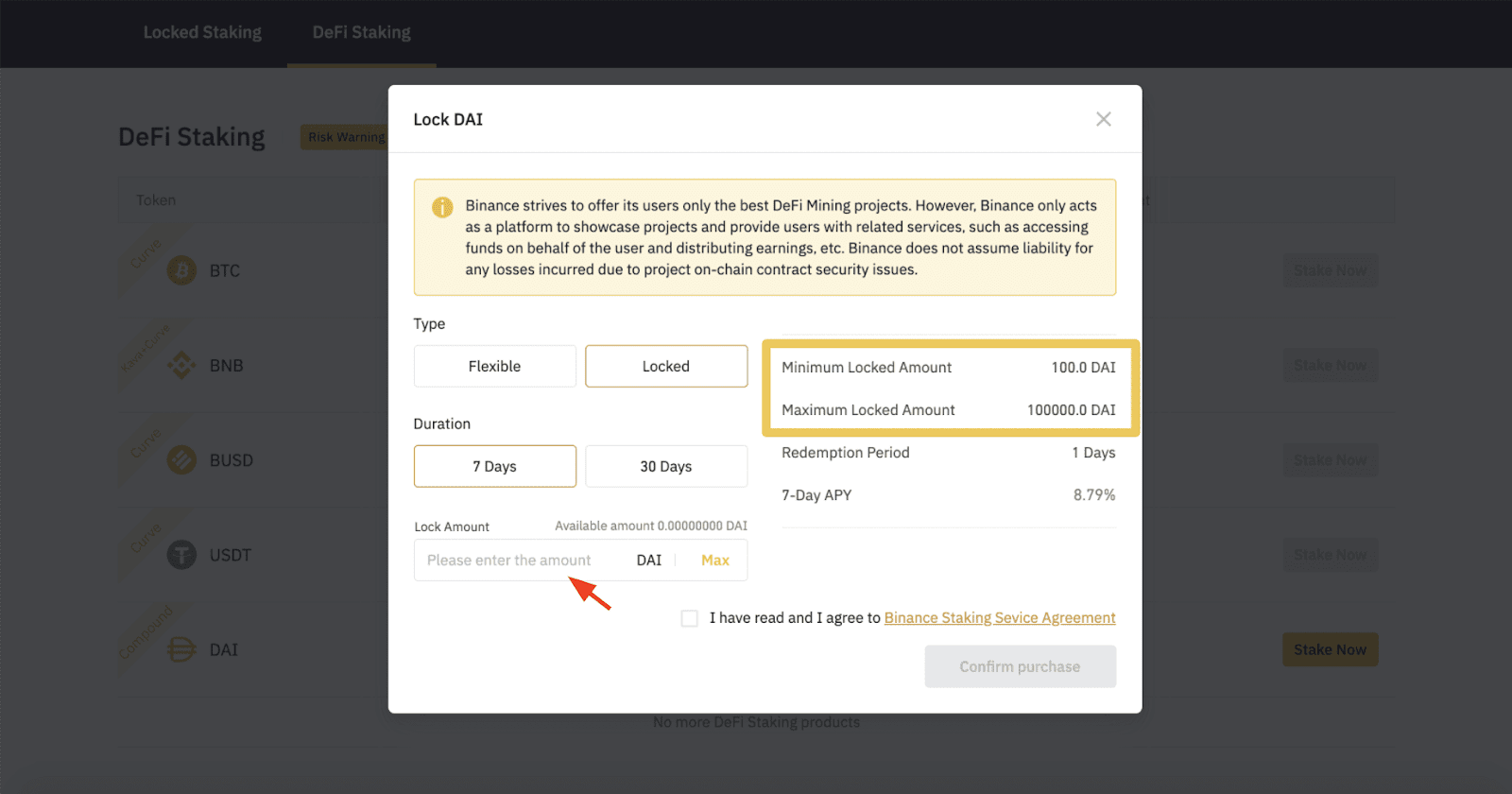Screen dimensions: 1512x794
Task: Open the Binance Staking Service Agreement link
Action: pos(1000,618)
